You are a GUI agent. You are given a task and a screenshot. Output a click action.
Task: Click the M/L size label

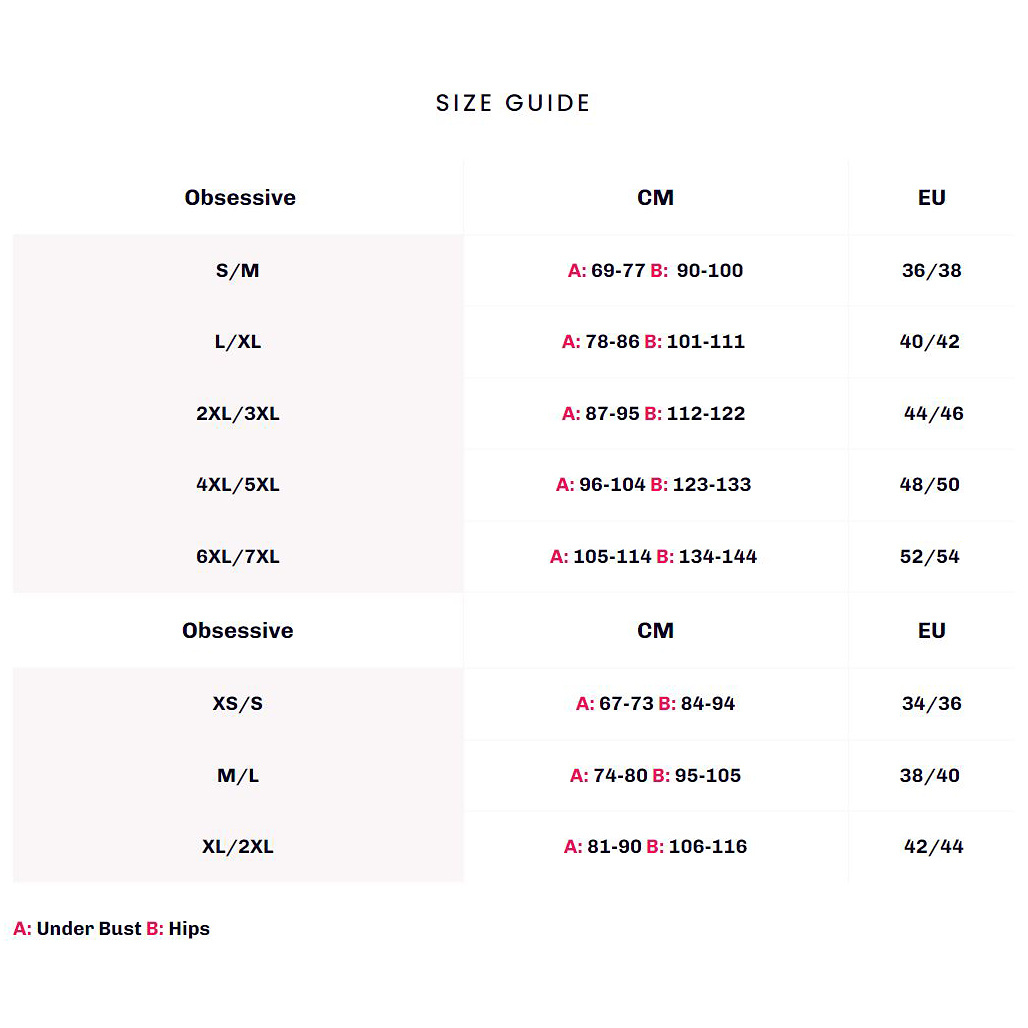238,775
